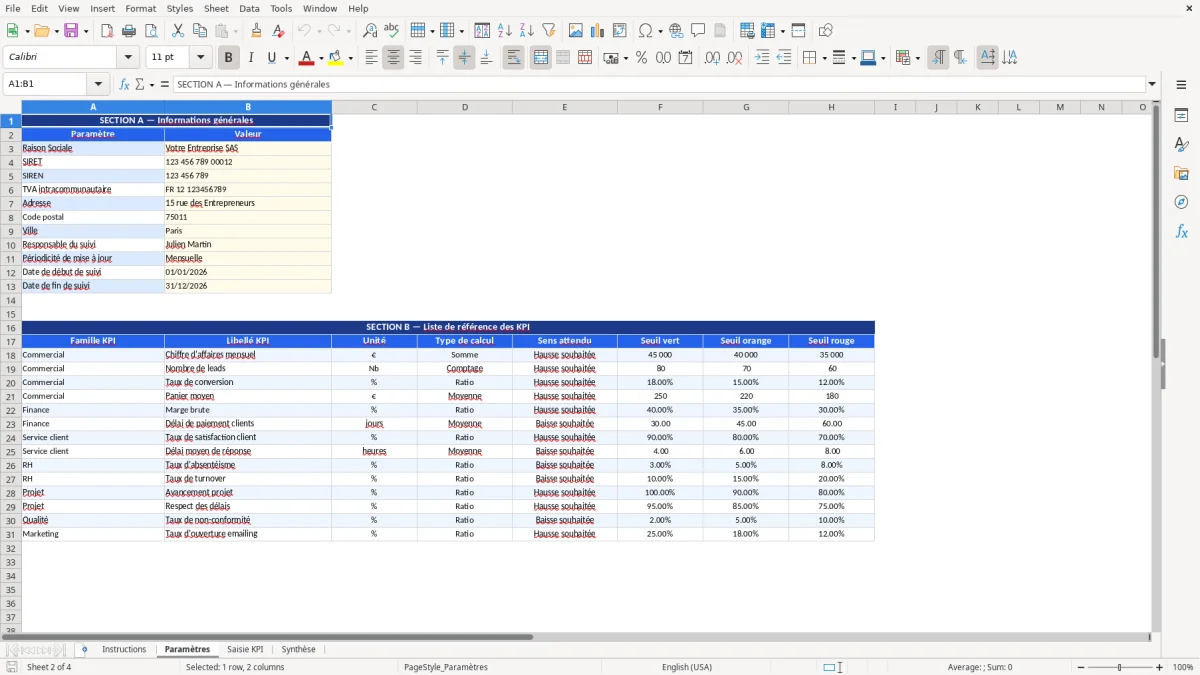Open the Sheet menu
Screen dimensions: 1200x675
click(x=216, y=8)
